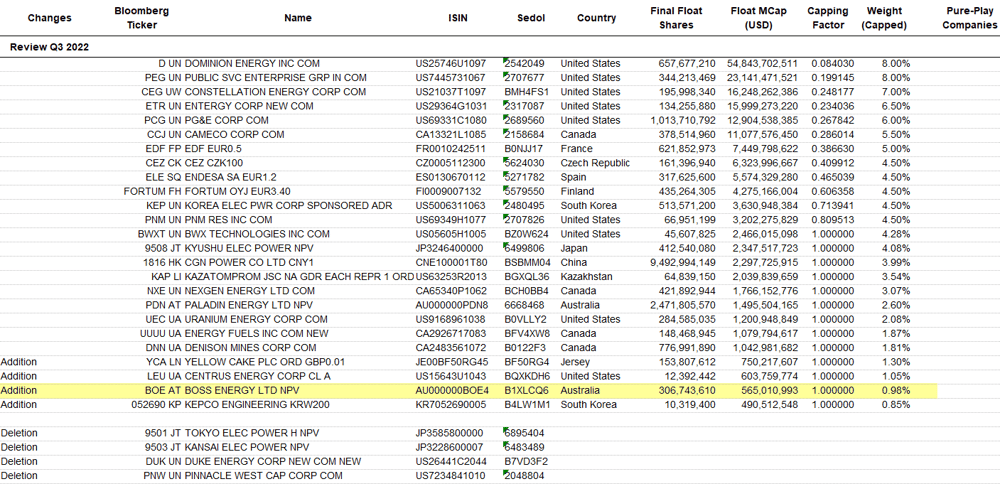
Task: Click DOMINION ENERGY INC COM name cell
Action: pyautogui.click(x=252, y=64)
